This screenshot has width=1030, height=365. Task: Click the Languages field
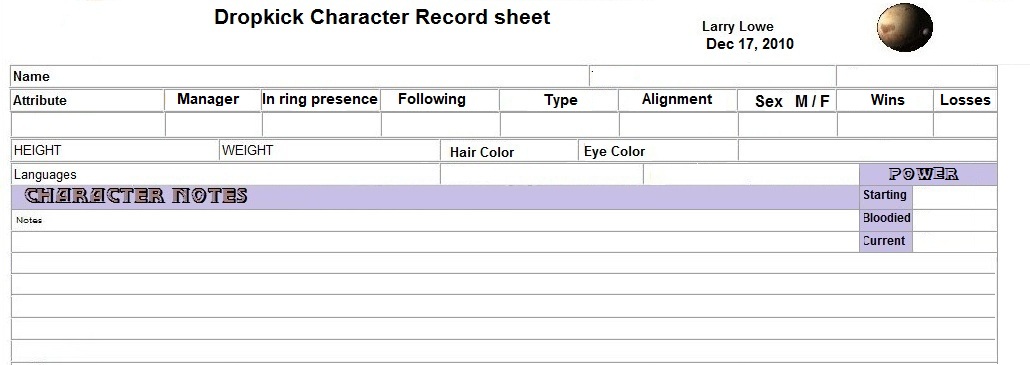point(226,175)
